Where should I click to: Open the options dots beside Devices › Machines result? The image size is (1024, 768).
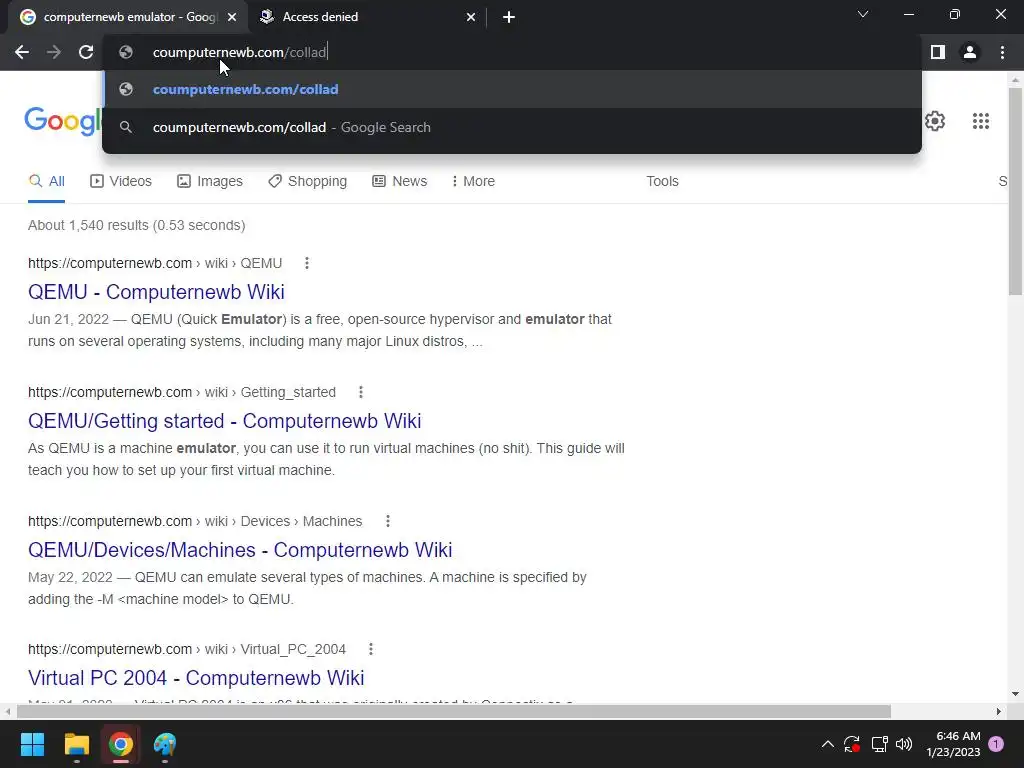387,521
